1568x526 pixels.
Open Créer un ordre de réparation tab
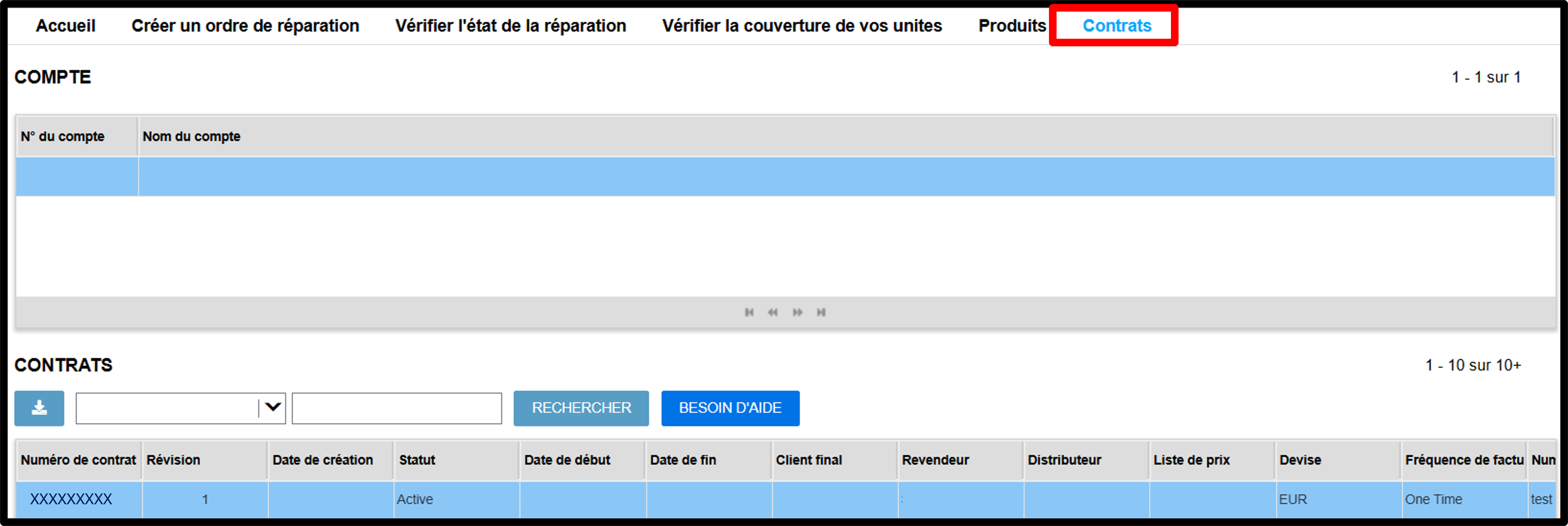point(245,26)
